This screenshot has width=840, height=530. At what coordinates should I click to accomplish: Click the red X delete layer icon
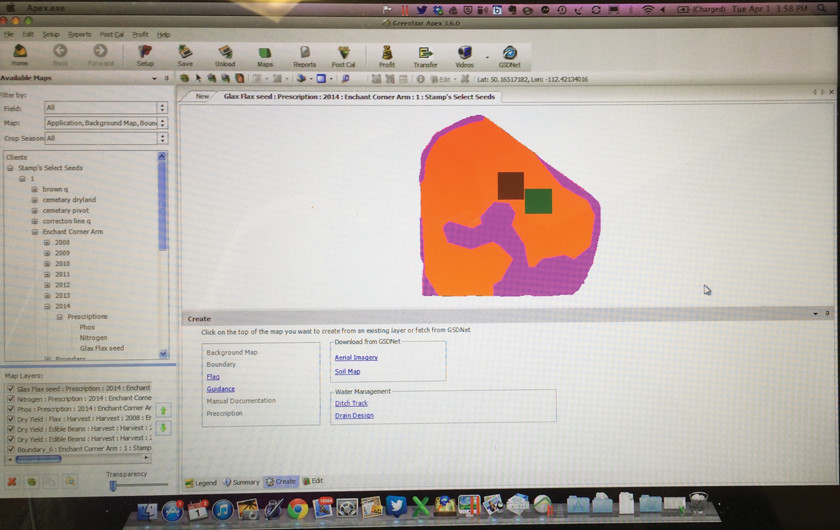pyautogui.click(x=12, y=481)
